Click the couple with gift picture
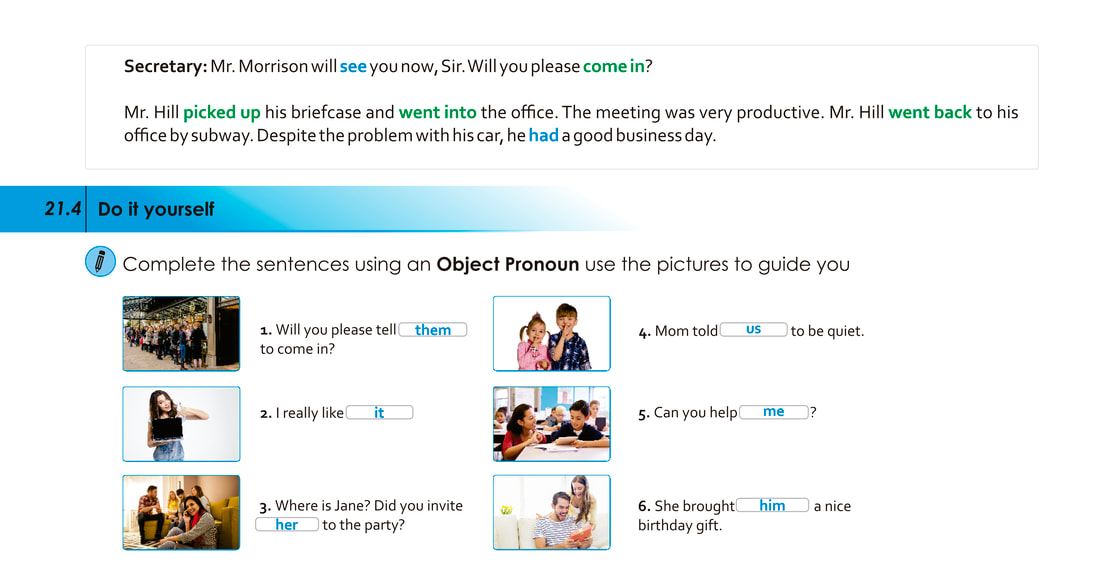1100x565 pixels. (x=551, y=512)
